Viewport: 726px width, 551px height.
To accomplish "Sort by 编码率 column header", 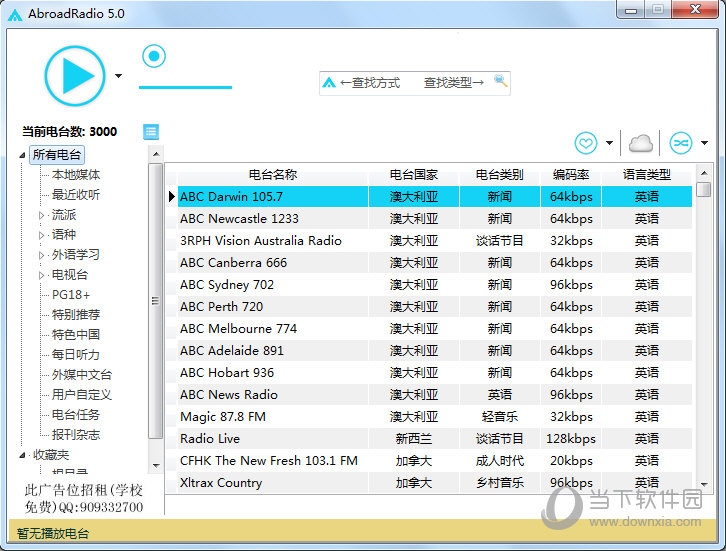I will point(571,175).
